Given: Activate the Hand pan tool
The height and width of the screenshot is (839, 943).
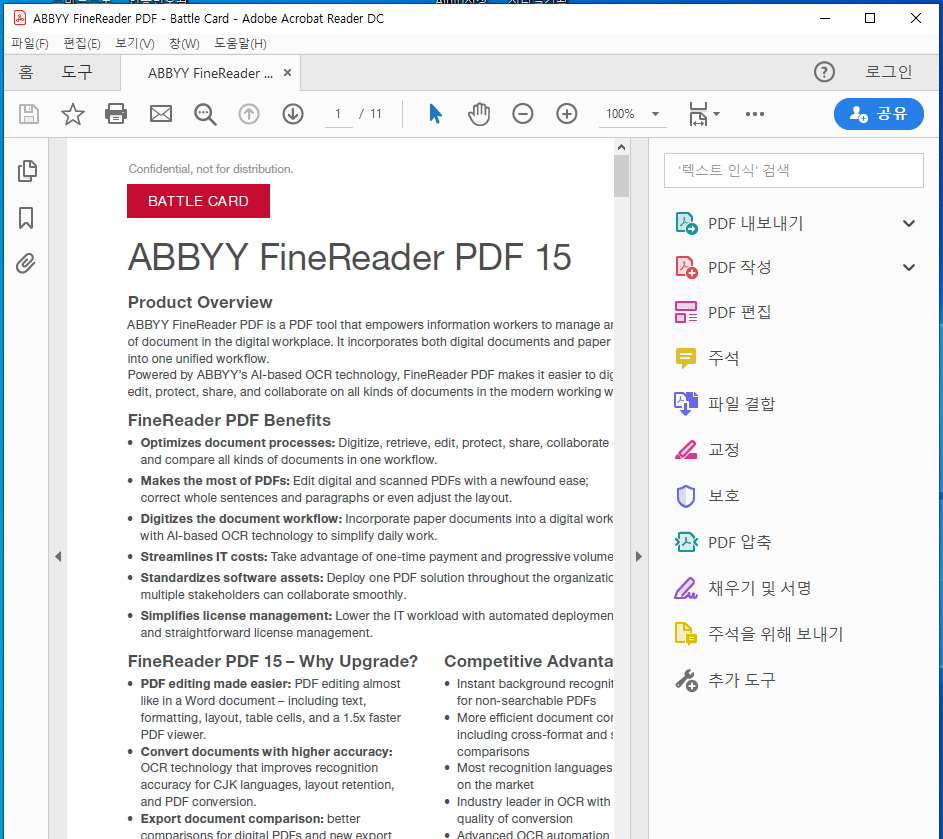Looking at the screenshot, I should 479,114.
